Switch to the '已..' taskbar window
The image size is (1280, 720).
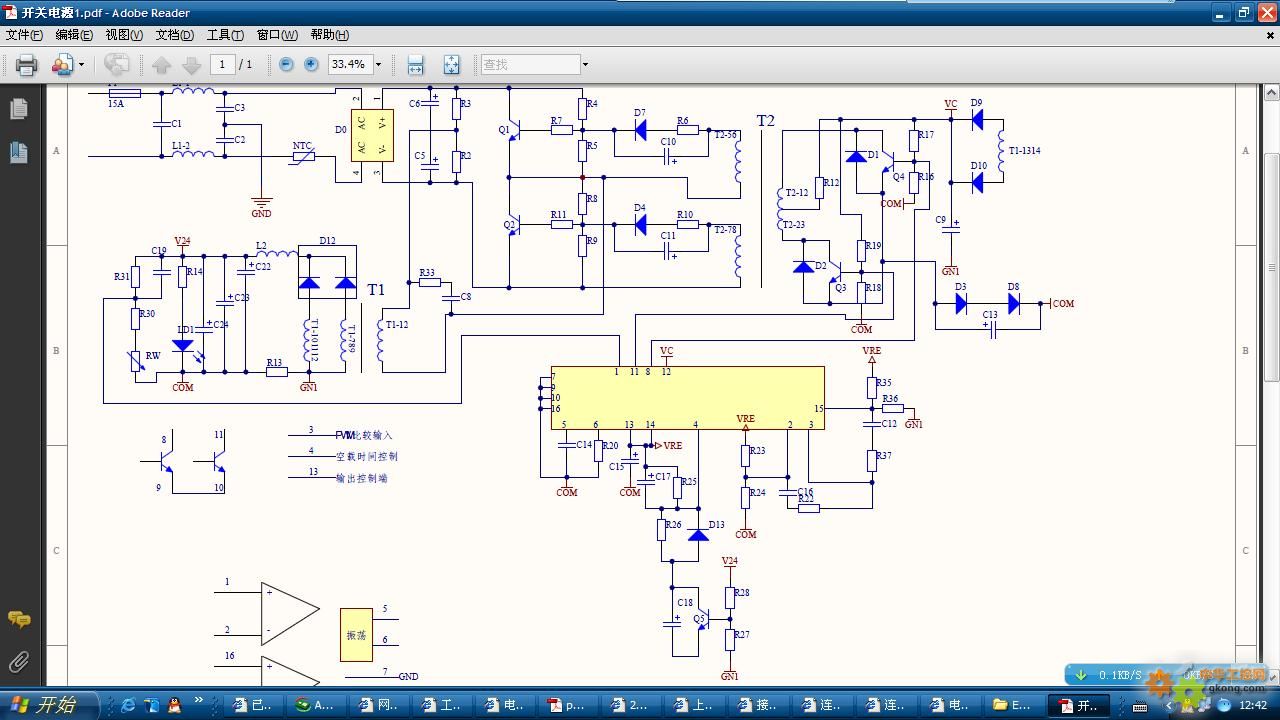(254, 705)
